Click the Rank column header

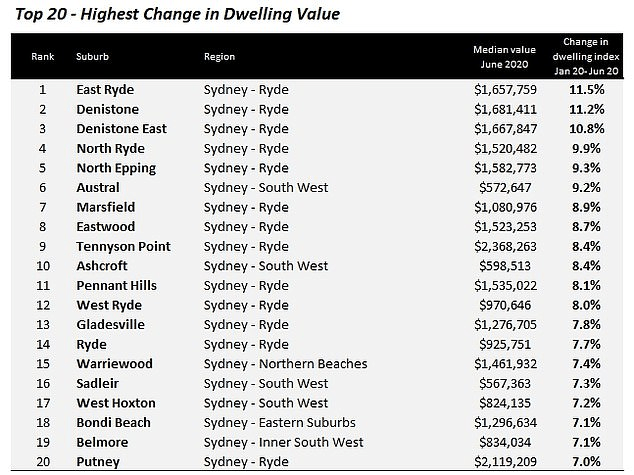tap(42, 57)
